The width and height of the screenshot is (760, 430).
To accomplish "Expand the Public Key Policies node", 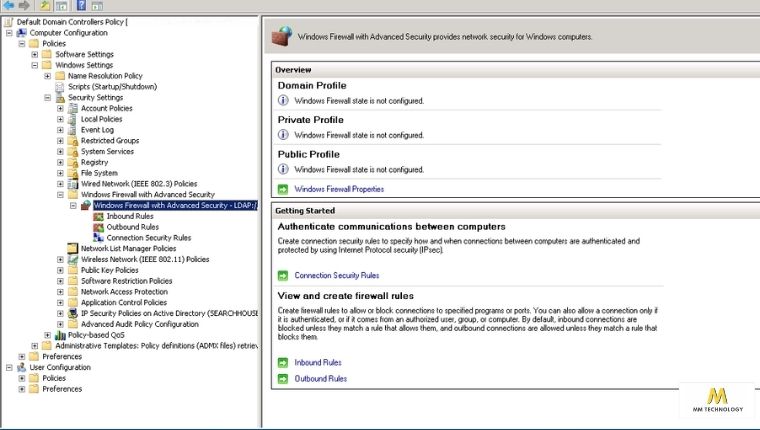I will pyautogui.click(x=60, y=270).
